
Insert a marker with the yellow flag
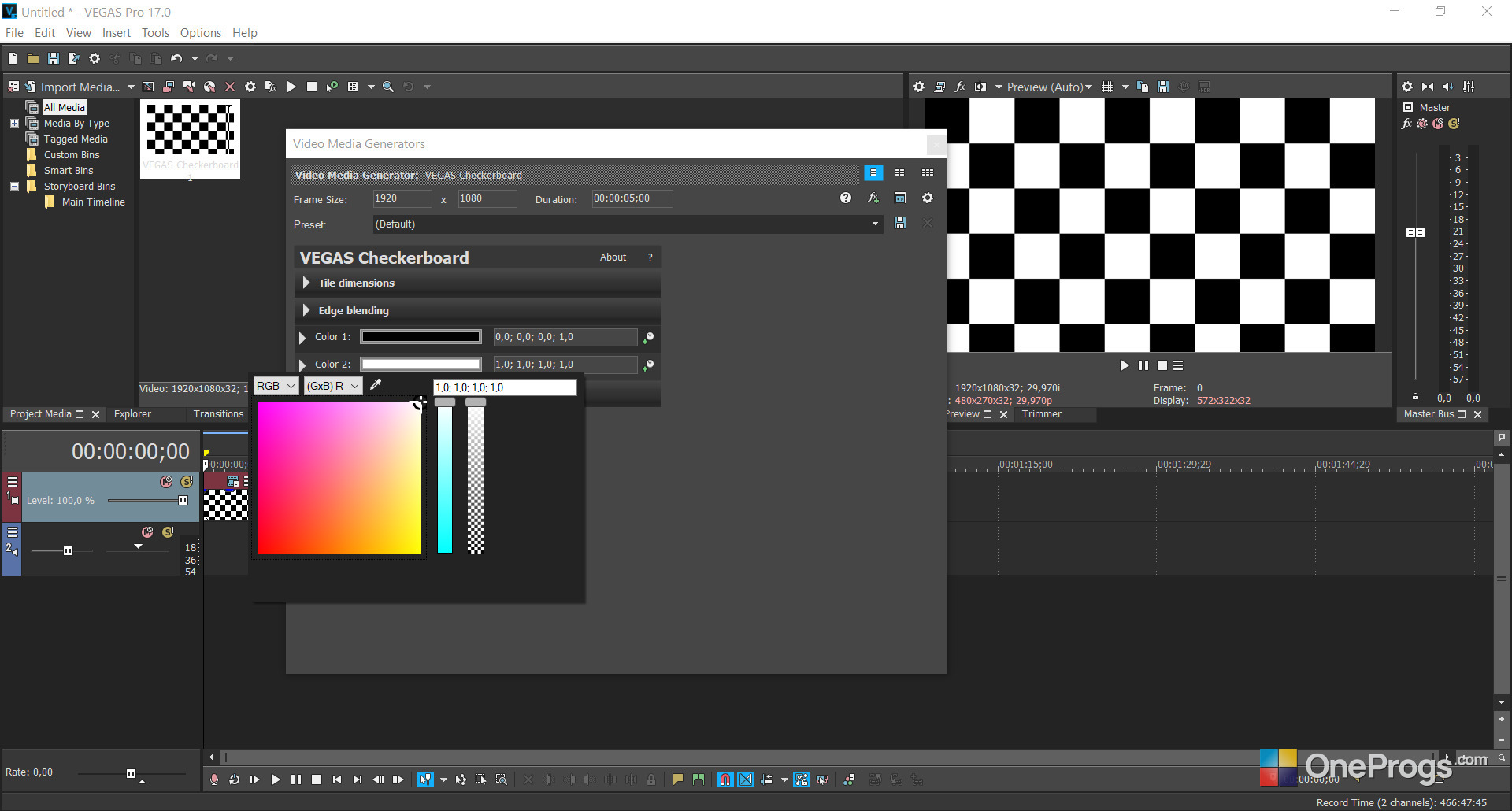coord(677,780)
